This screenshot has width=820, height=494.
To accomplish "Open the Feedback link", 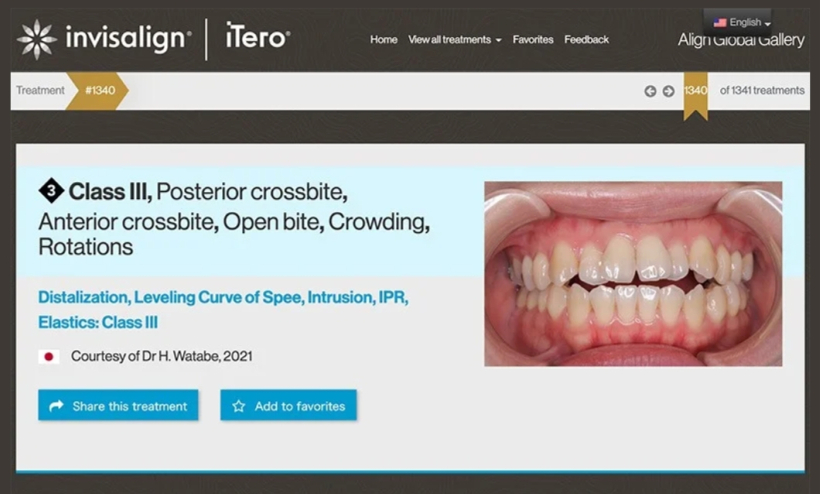I will (x=586, y=40).
